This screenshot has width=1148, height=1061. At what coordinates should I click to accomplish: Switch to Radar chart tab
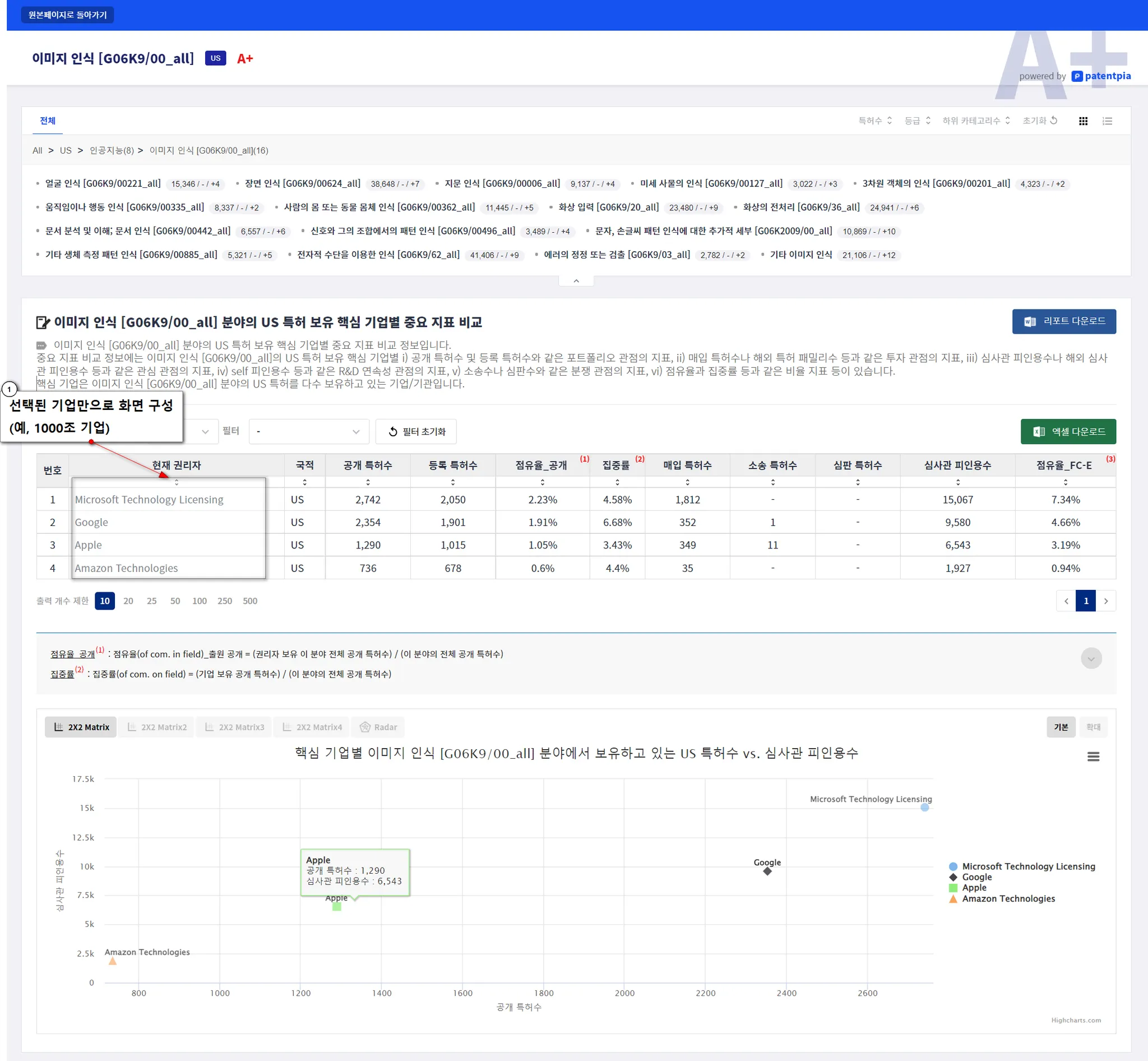point(378,727)
